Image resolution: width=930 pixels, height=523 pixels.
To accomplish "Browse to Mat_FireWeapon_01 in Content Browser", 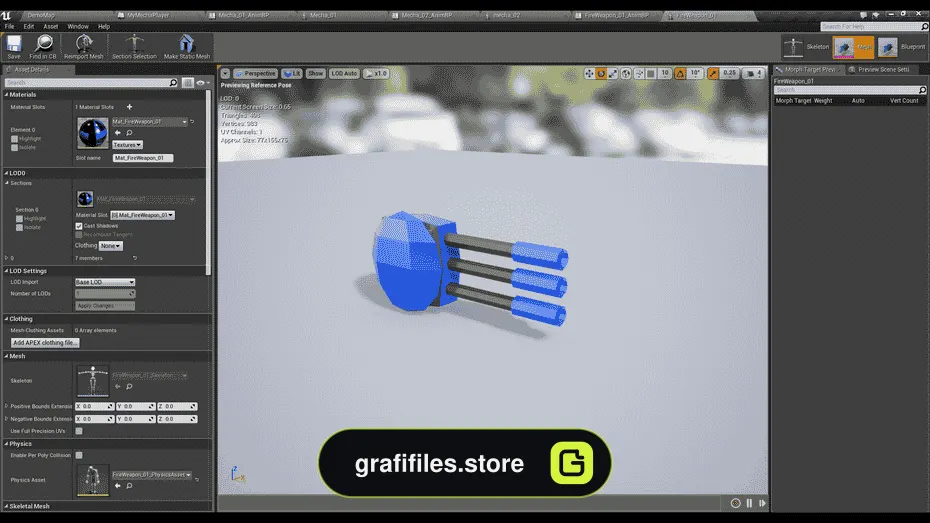I will [x=129, y=133].
